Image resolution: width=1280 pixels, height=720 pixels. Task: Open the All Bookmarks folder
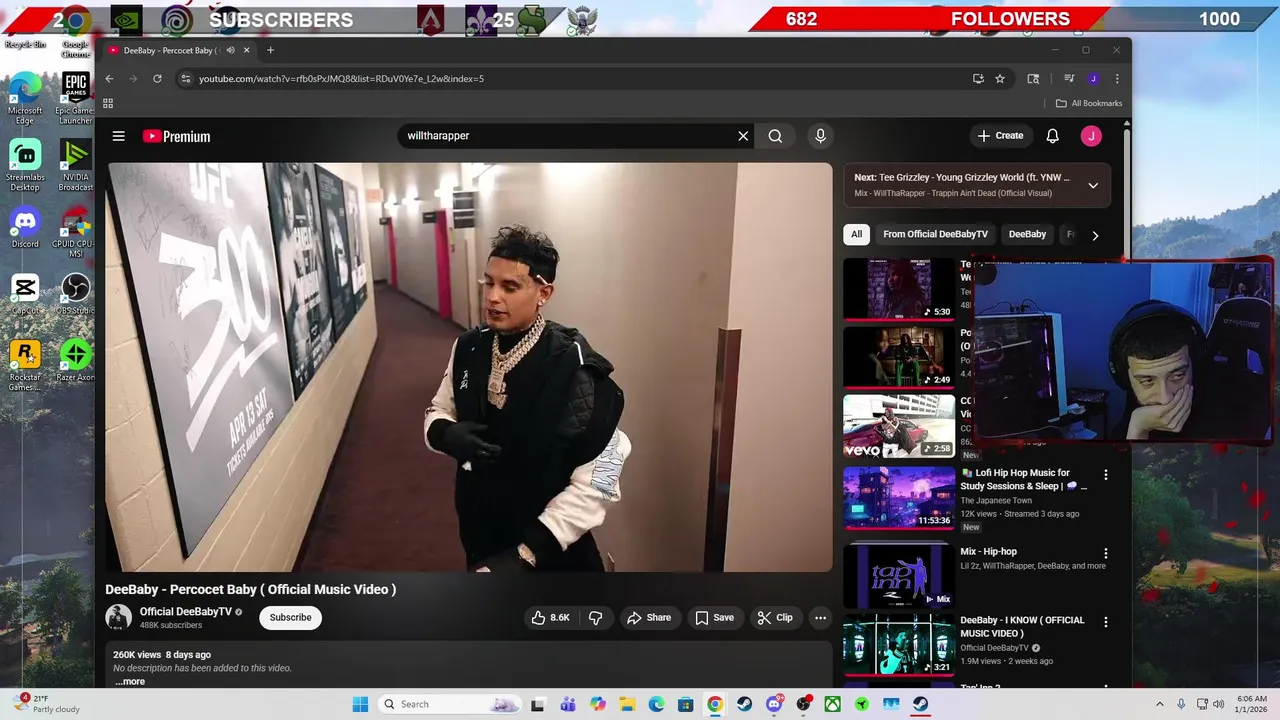click(x=1089, y=103)
